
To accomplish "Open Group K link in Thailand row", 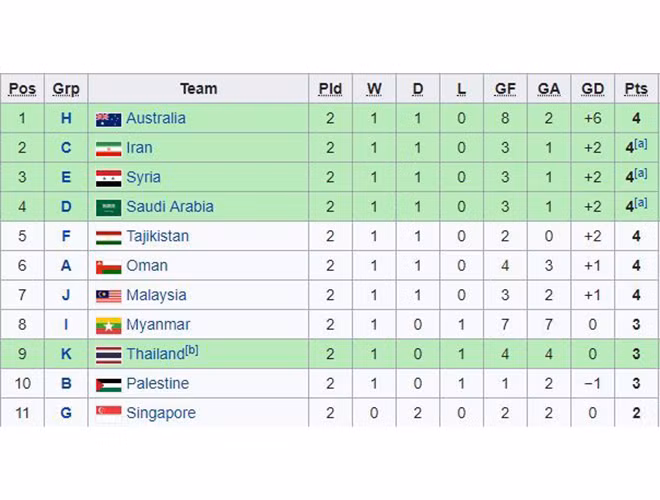I will click(66, 354).
